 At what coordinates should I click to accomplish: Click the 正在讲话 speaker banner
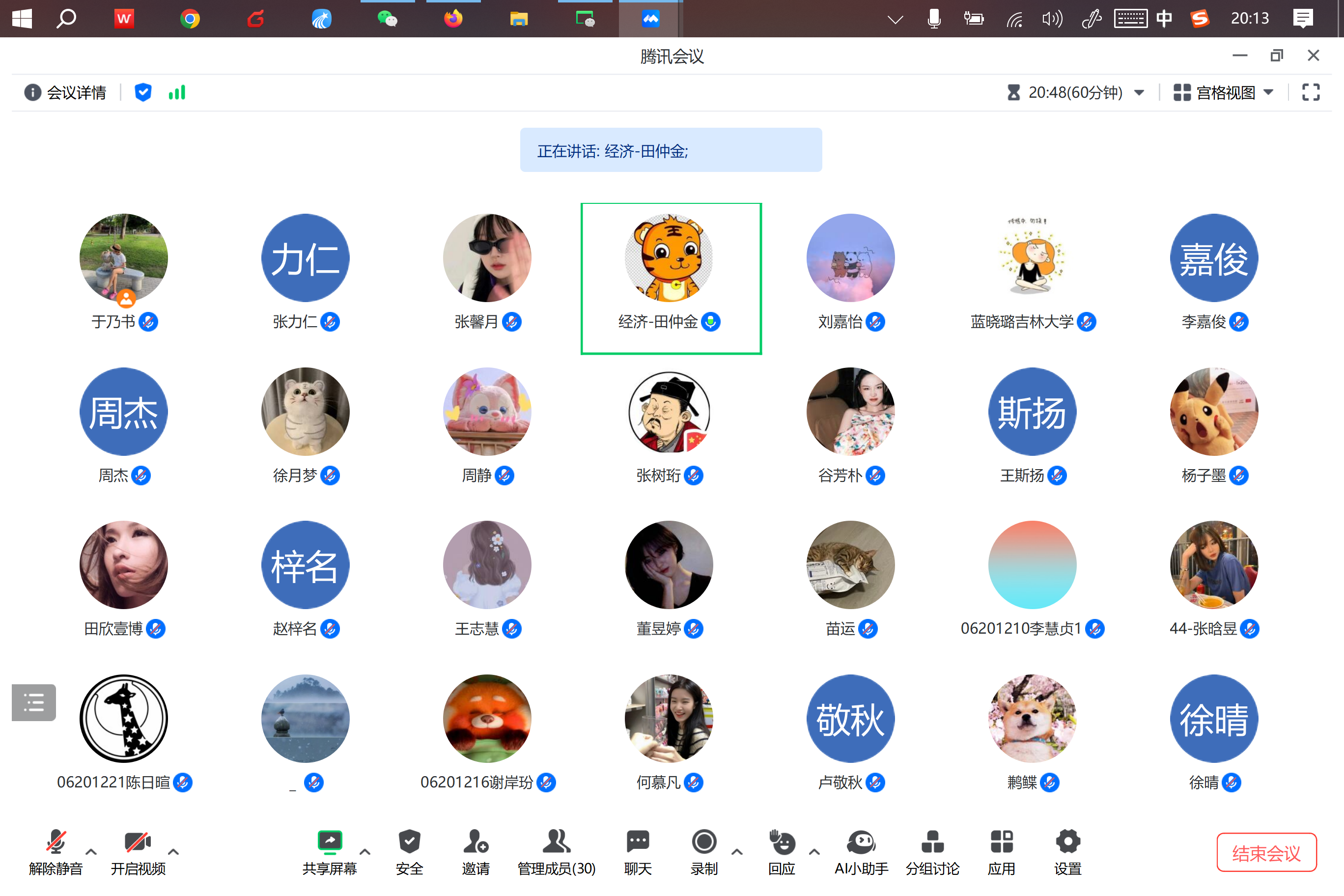coord(671,150)
